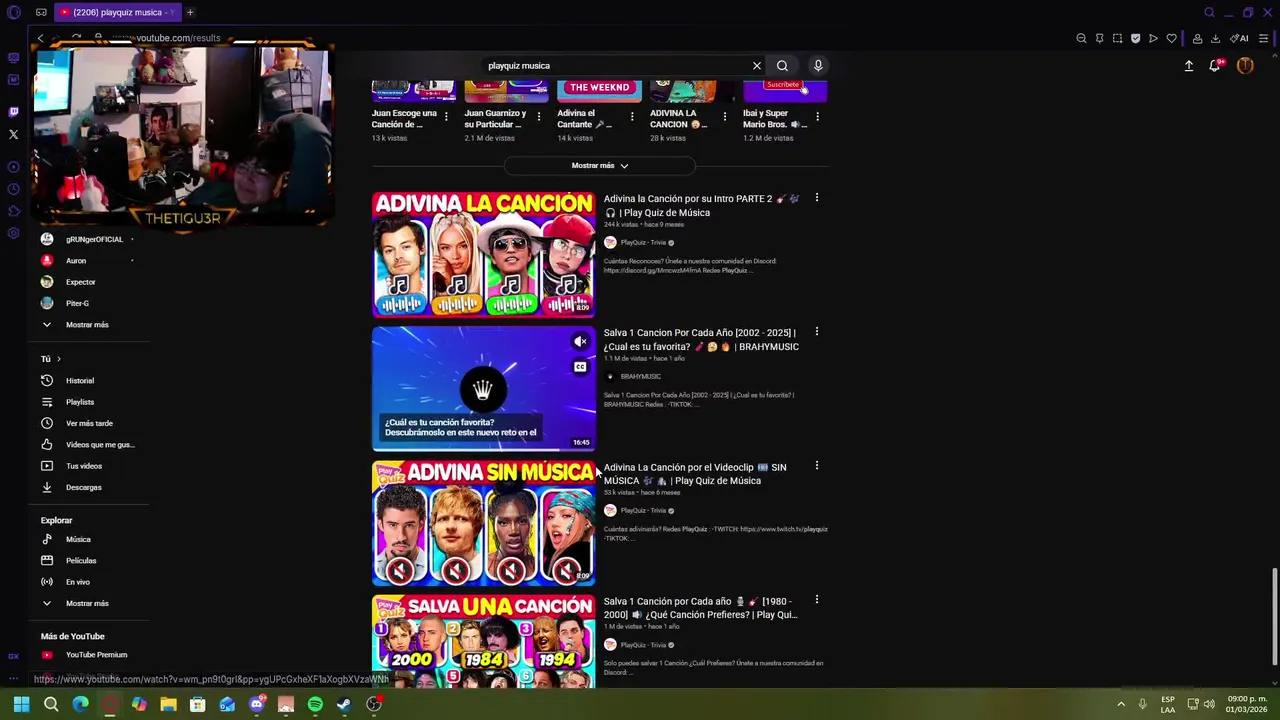
Task: Open YouTube Premium link in the sidebar
Action: coord(96,655)
